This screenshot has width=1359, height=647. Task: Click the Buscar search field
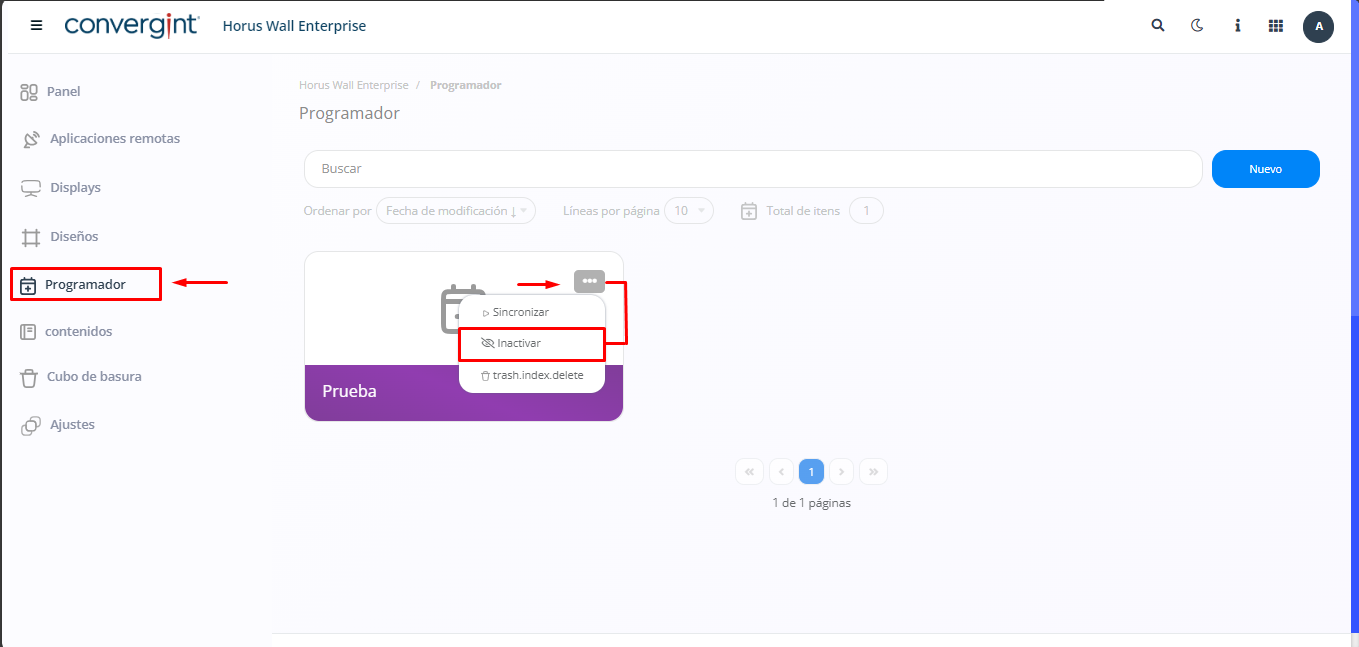pos(752,169)
